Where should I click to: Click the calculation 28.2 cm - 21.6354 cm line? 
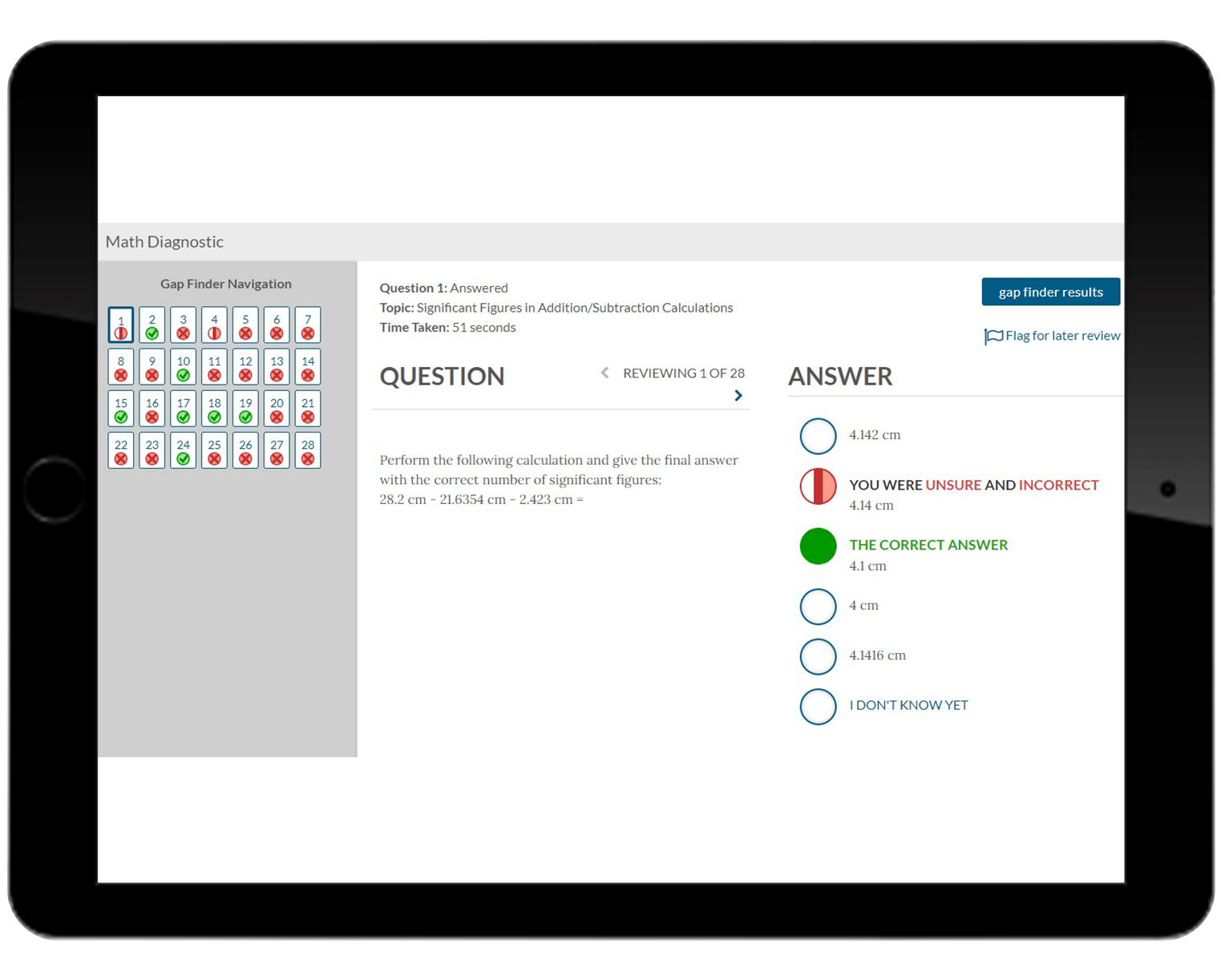click(481, 499)
